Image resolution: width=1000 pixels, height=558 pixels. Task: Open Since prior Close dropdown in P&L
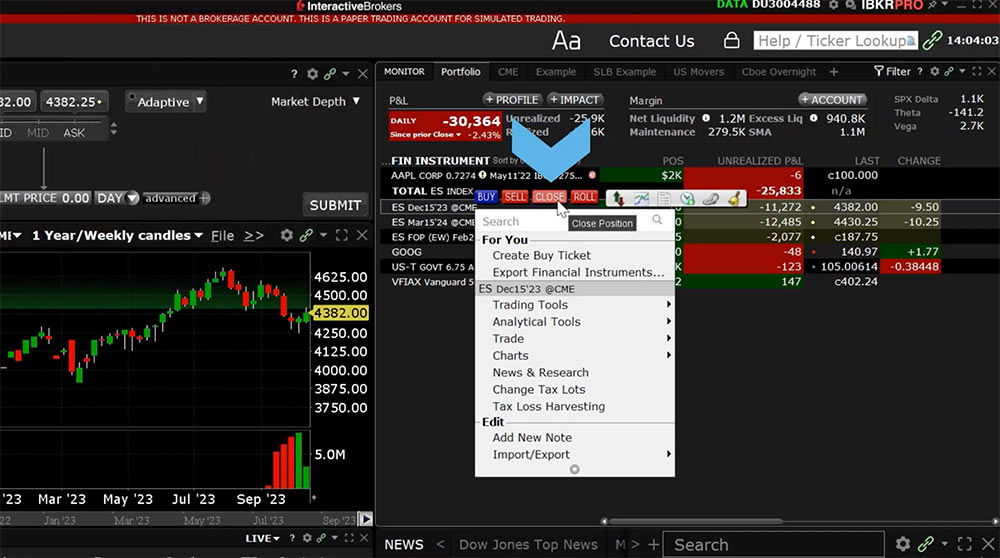click(x=458, y=135)
